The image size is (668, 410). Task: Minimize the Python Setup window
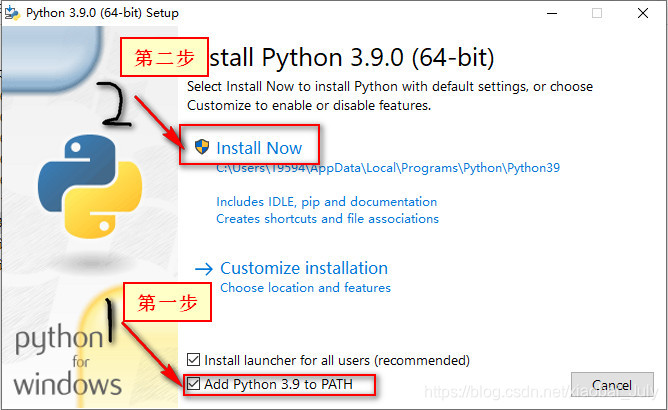552,13
